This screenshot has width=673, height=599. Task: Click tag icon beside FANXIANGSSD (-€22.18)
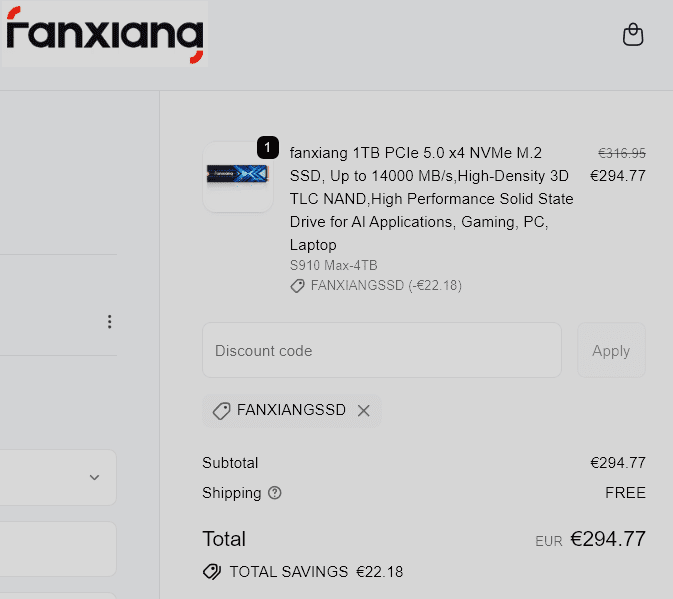click(x=297, y=286)
